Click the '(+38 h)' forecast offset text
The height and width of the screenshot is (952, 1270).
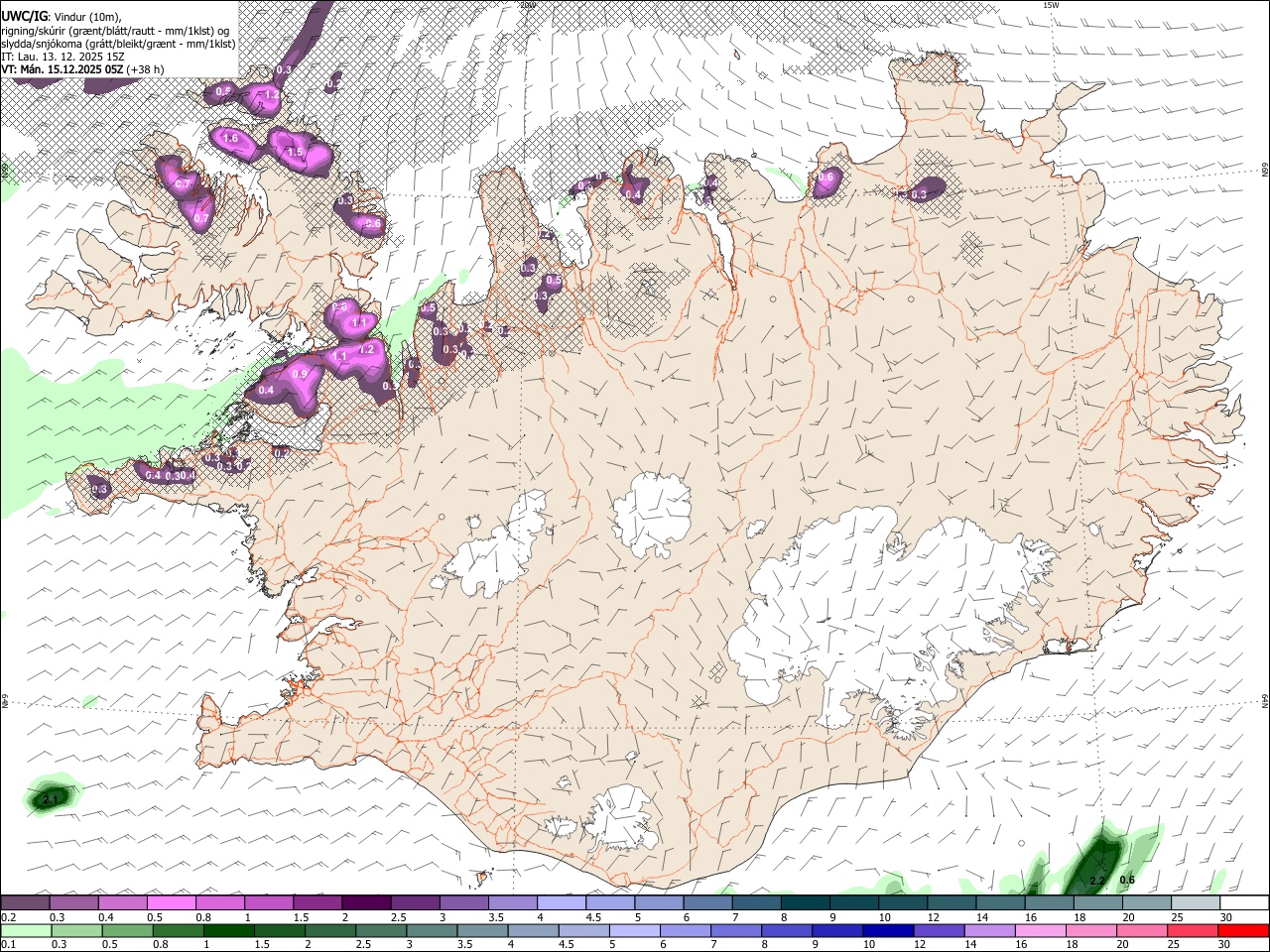145,69
